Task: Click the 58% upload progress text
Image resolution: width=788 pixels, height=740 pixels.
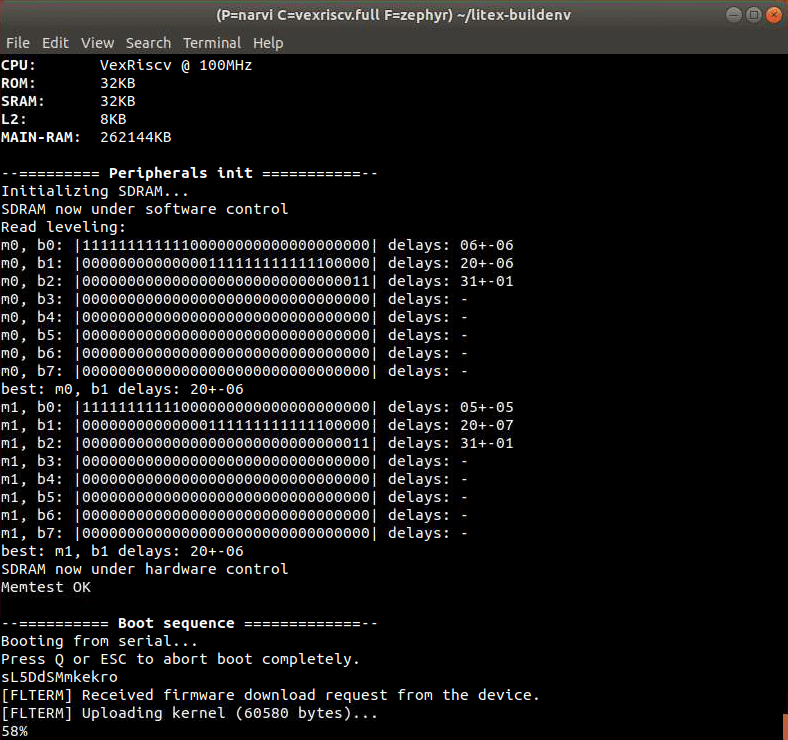Action: click(15, 731)
